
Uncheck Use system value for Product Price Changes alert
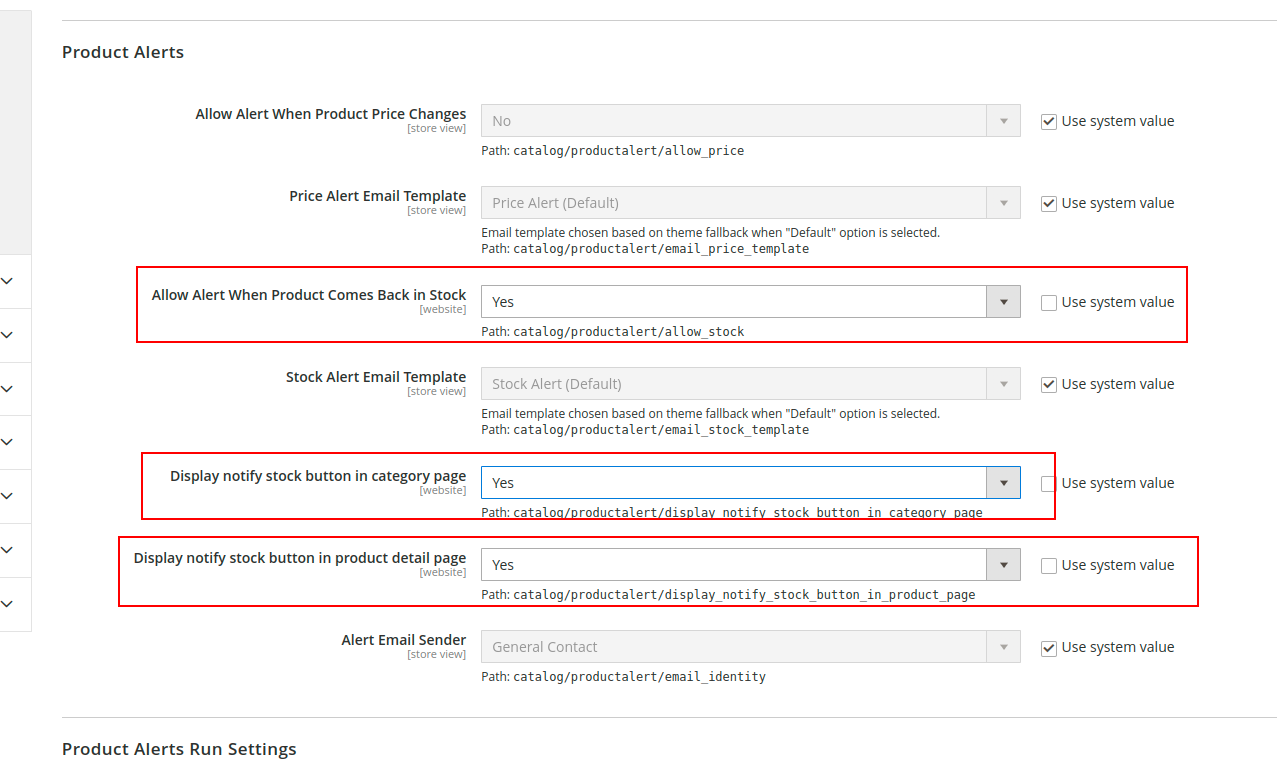coord(1049,122)
